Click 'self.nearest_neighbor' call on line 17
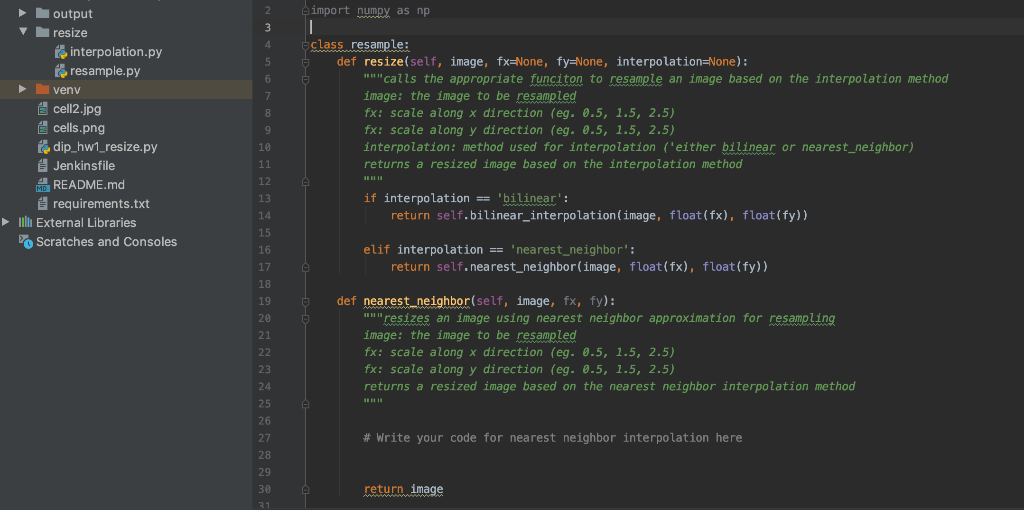Image resolution: width=1024 pixels, height=510 pixels. [507, 267]
